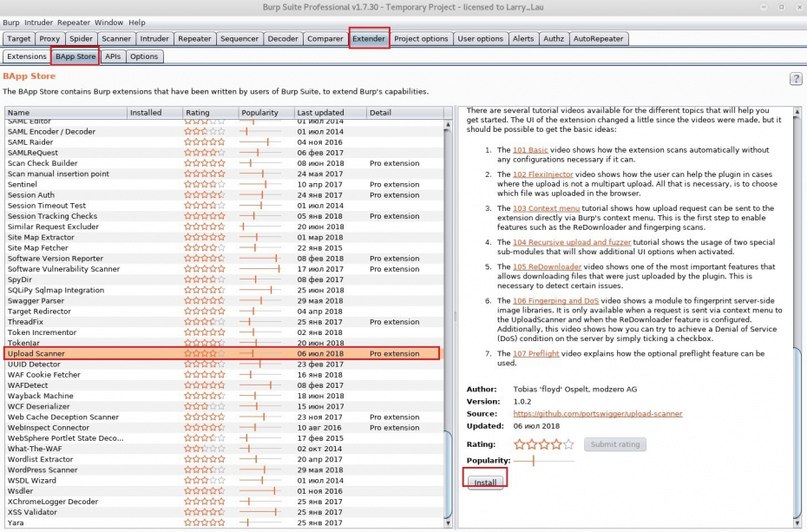Select the SAML Raider row
Image resolution: width=807 pixels, height=532 pixels.
(223, 142)
